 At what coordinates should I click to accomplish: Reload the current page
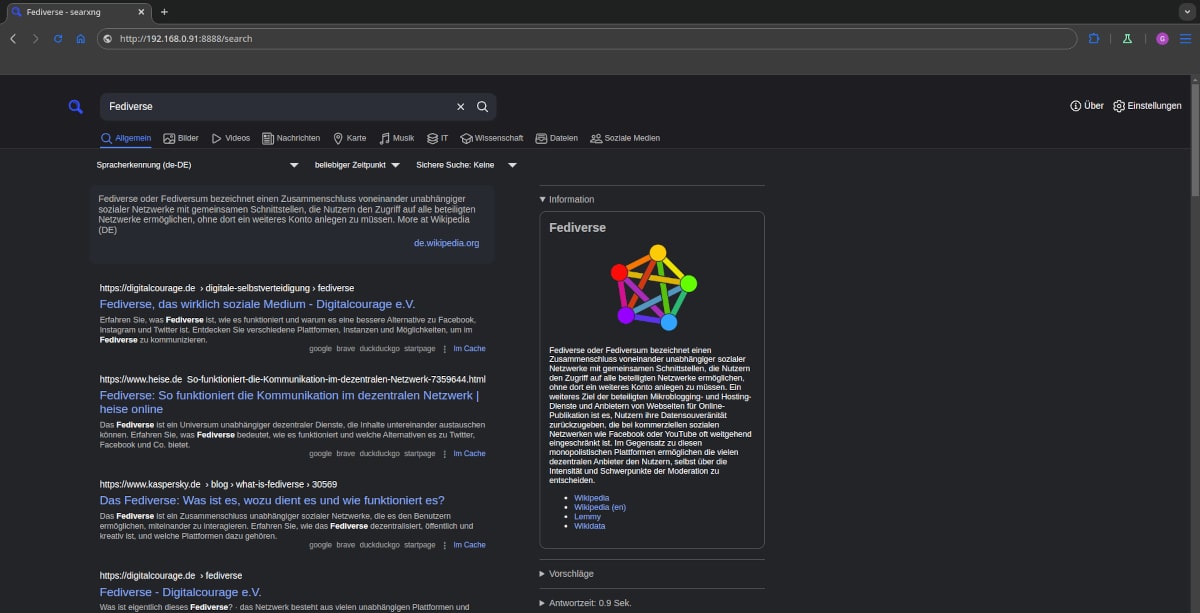coord(58,38)
